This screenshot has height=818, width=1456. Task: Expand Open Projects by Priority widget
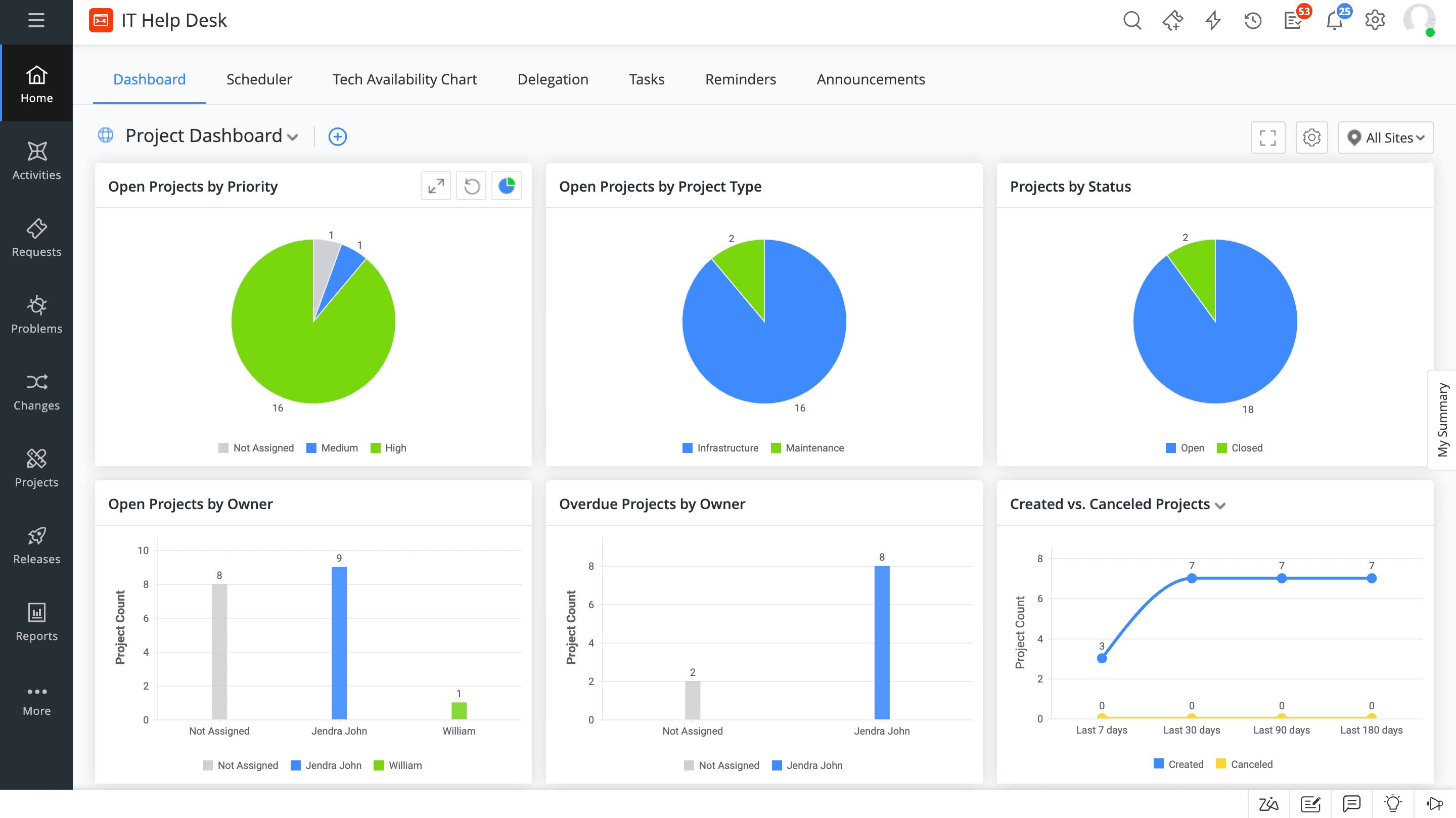click(x=435, y=186)
